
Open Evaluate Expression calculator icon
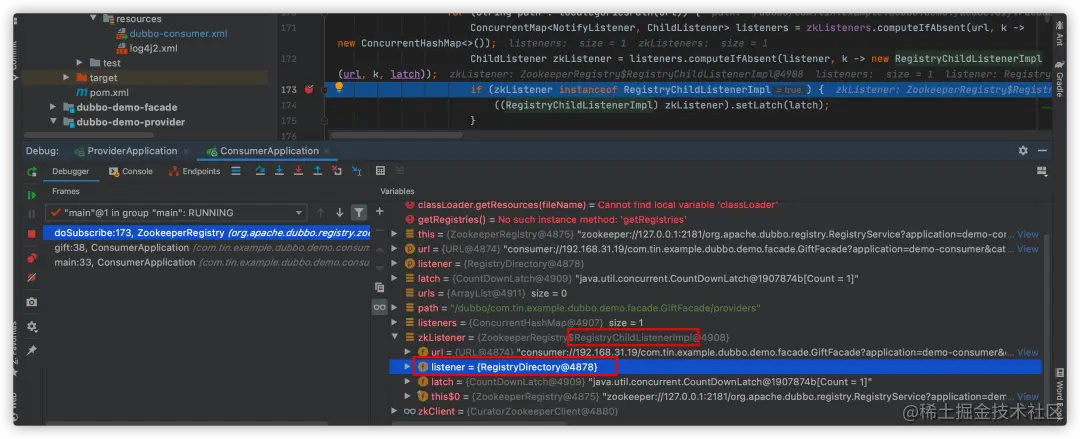[x=380, y=171]
